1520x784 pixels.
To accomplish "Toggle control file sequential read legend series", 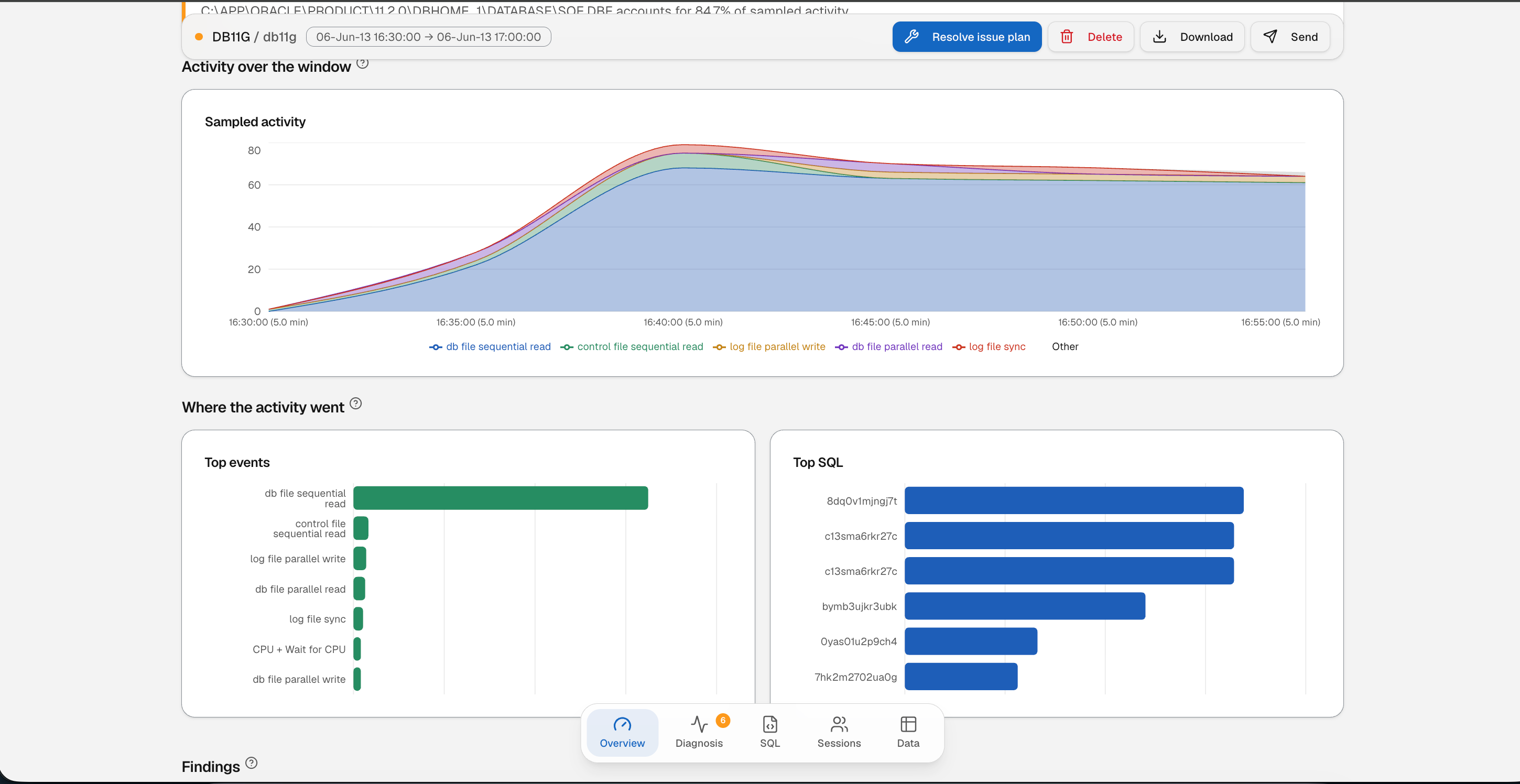I will pos(632,347).
